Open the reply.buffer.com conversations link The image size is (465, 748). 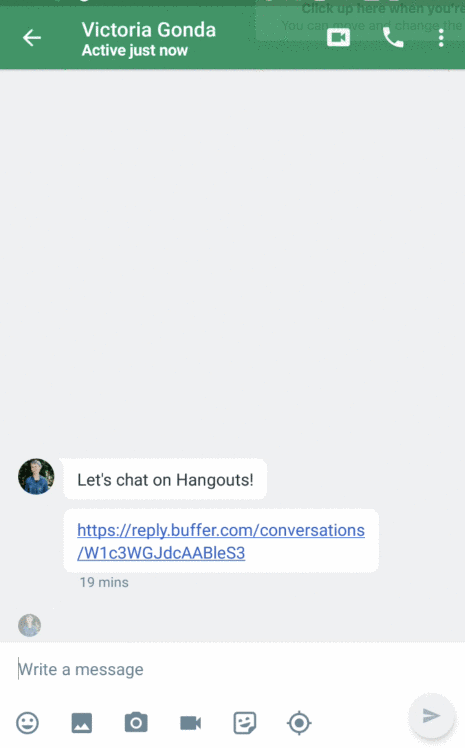221,541
